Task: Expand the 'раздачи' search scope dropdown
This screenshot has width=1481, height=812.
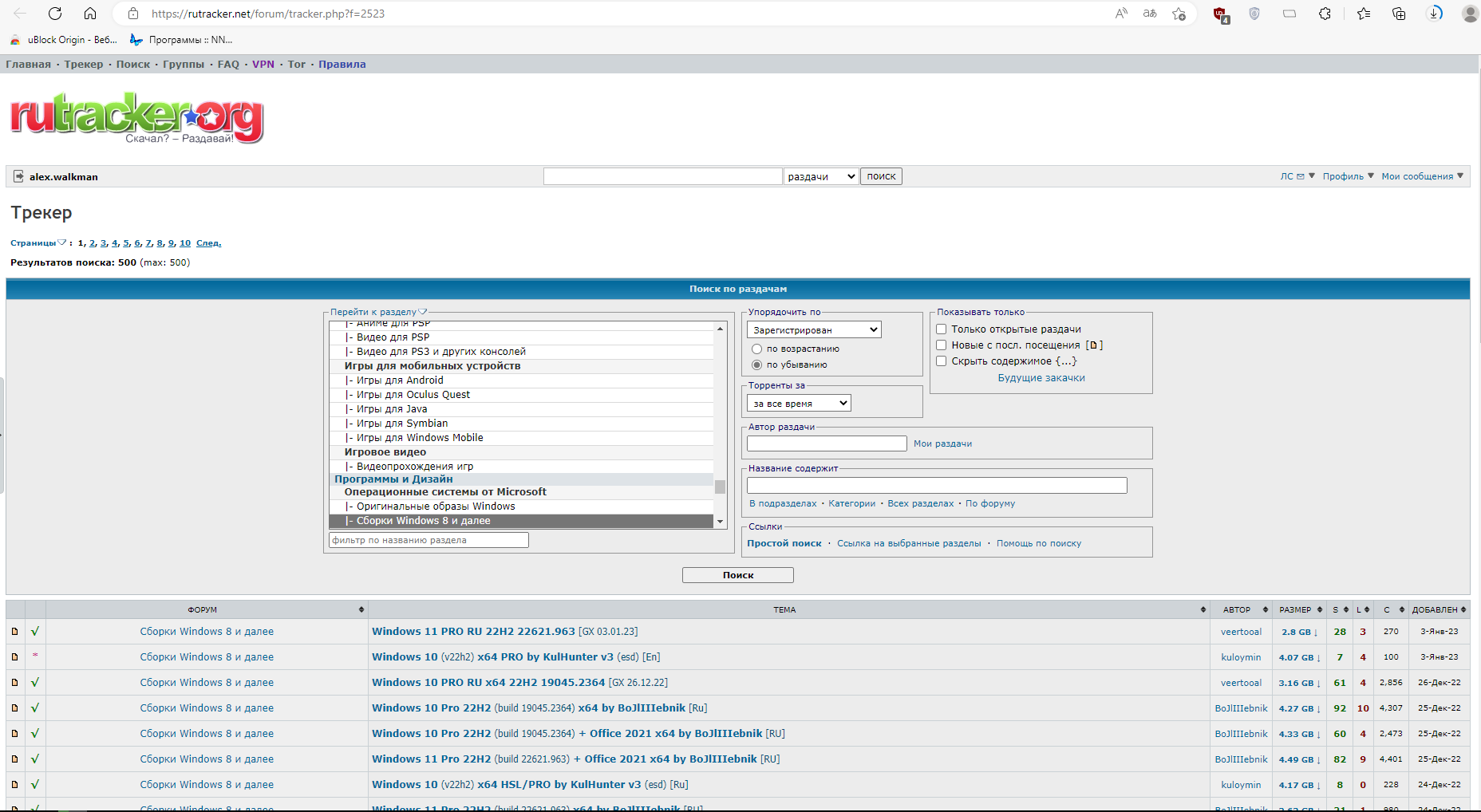Action: point(821,176)
